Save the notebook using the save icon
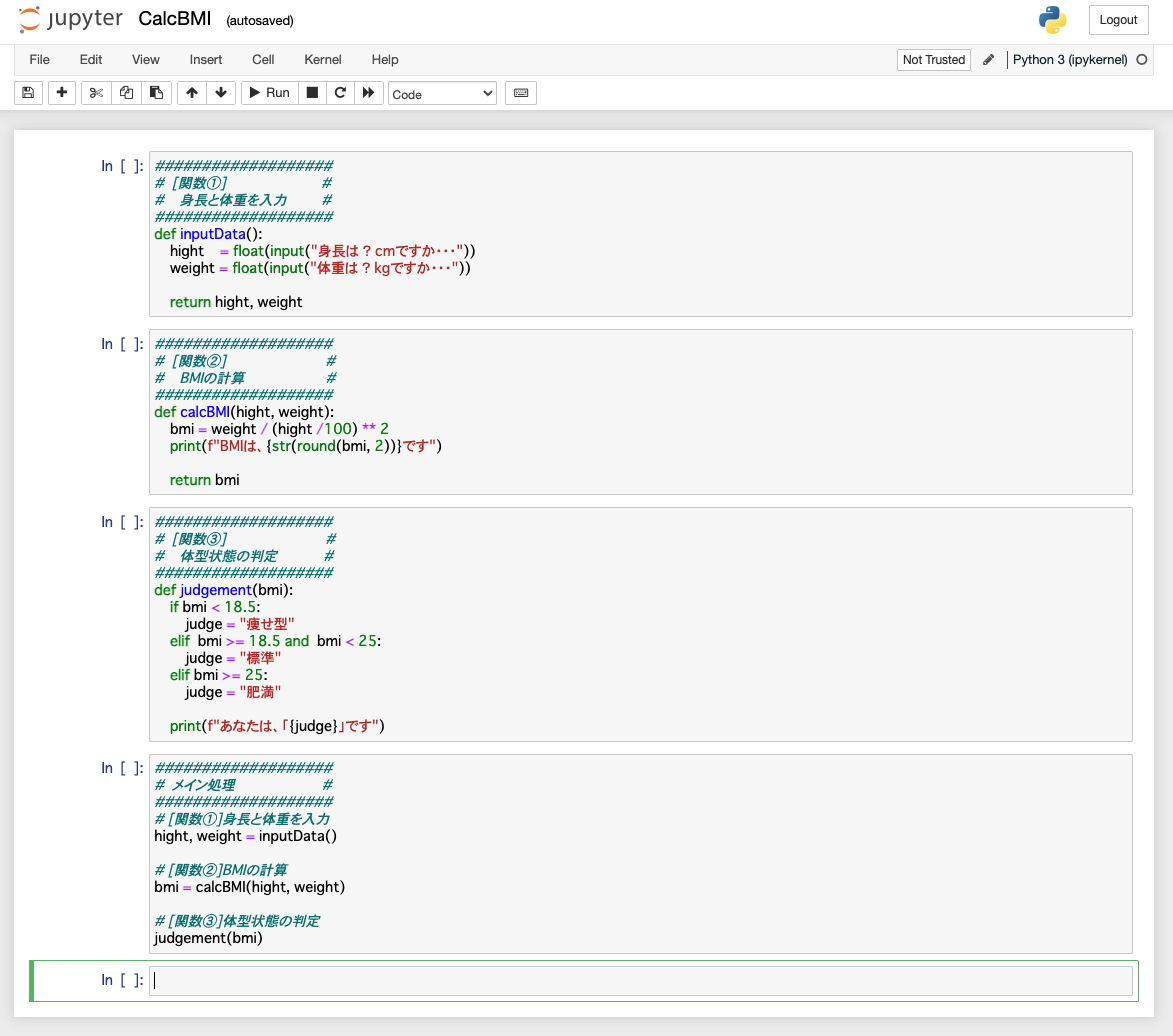This screenshot has width=1173, height=1036. [x=27, y=92]
